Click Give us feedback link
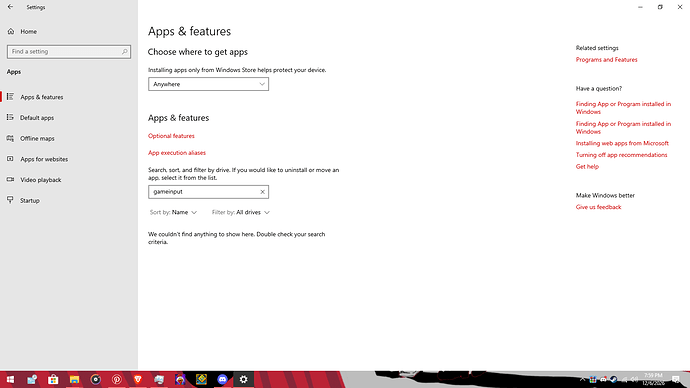Screen dimensions: 690x388 coord(598,207)
